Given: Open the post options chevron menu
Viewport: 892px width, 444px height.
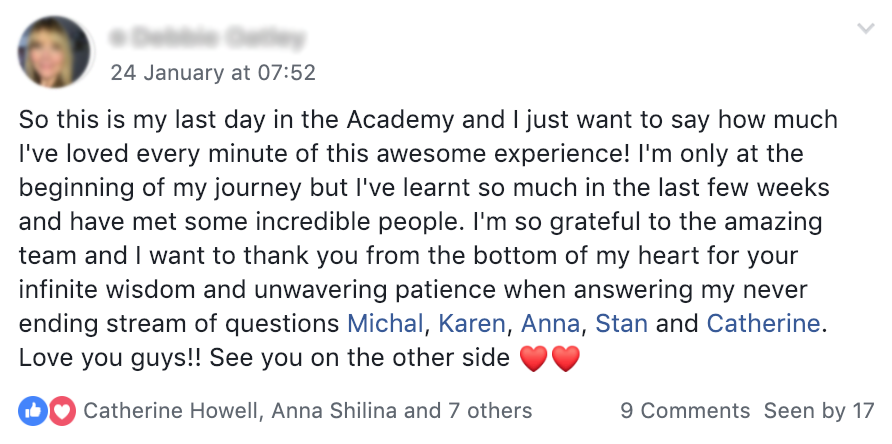Looking at the screenshot, I should tap(866, 30).
